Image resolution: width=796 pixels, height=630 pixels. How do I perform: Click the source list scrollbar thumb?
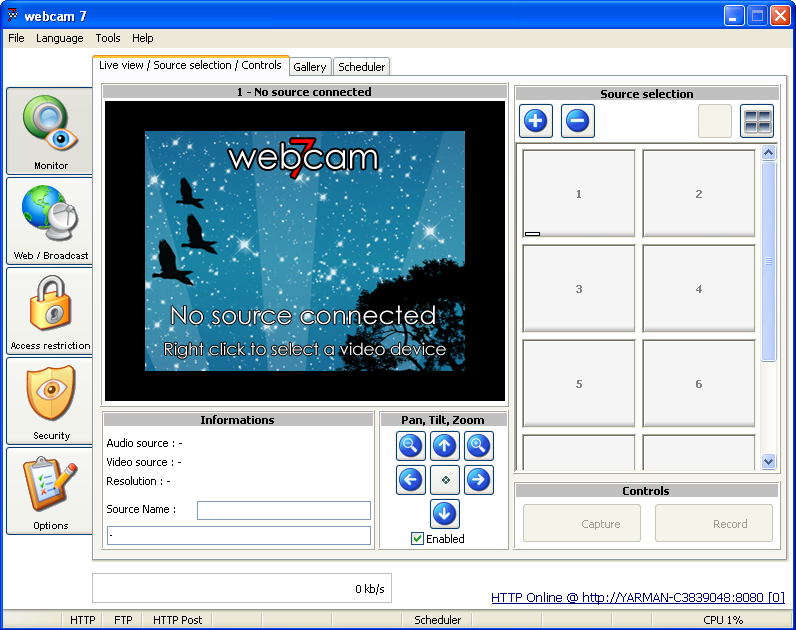[x=769, y=261]
